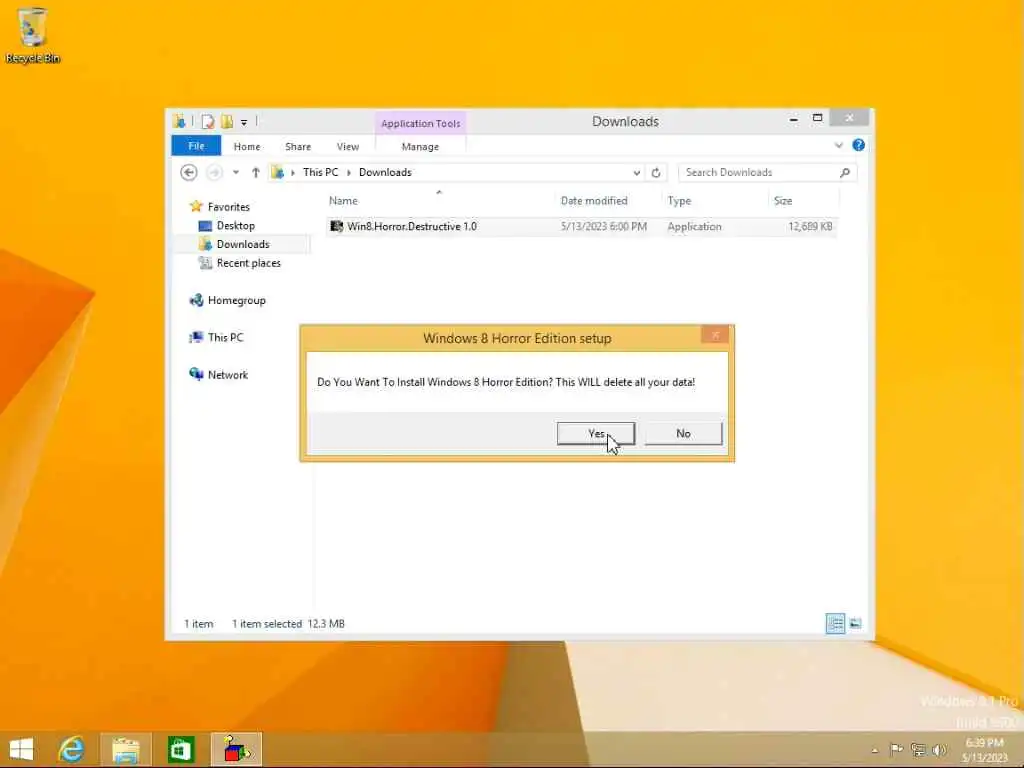1024x768 pixels.
Task: Select Network in the navigation pane
Action: point(228,375)
